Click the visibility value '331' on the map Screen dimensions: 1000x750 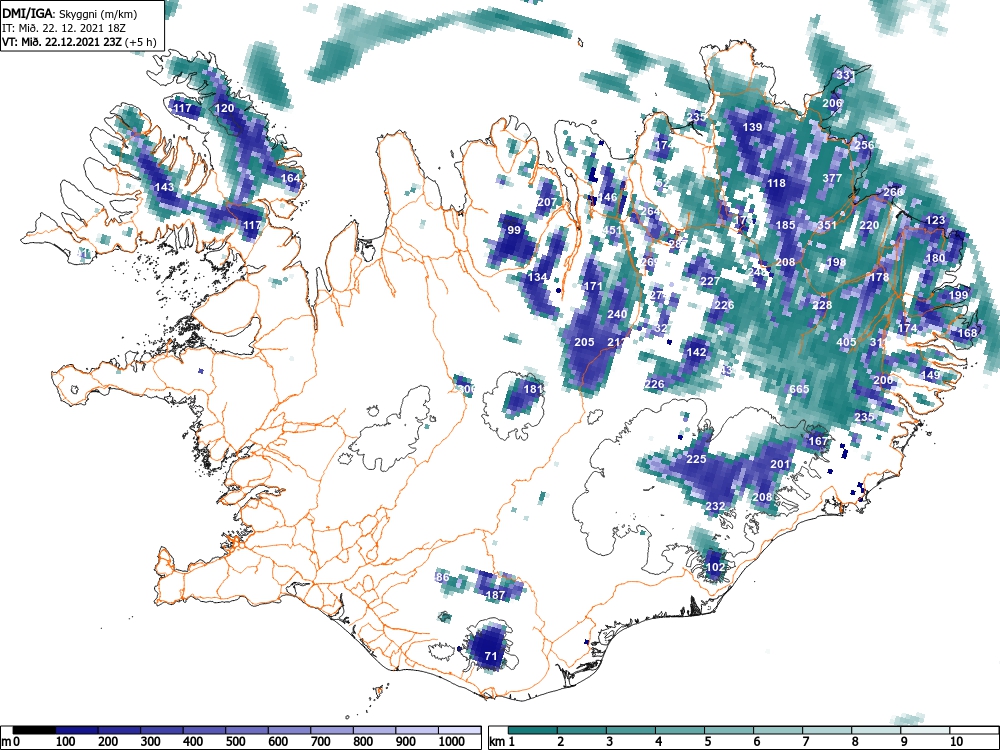[845, 75]
